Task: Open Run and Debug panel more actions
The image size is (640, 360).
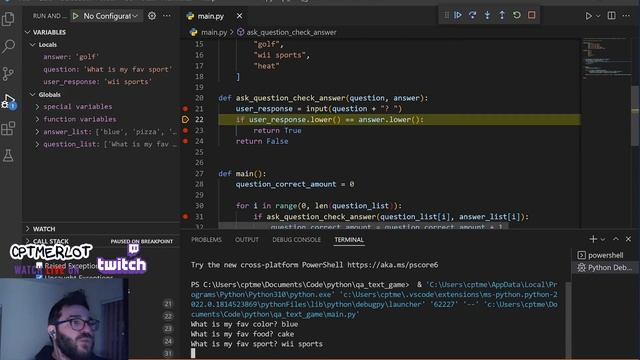Action: (x=167, y=16)
